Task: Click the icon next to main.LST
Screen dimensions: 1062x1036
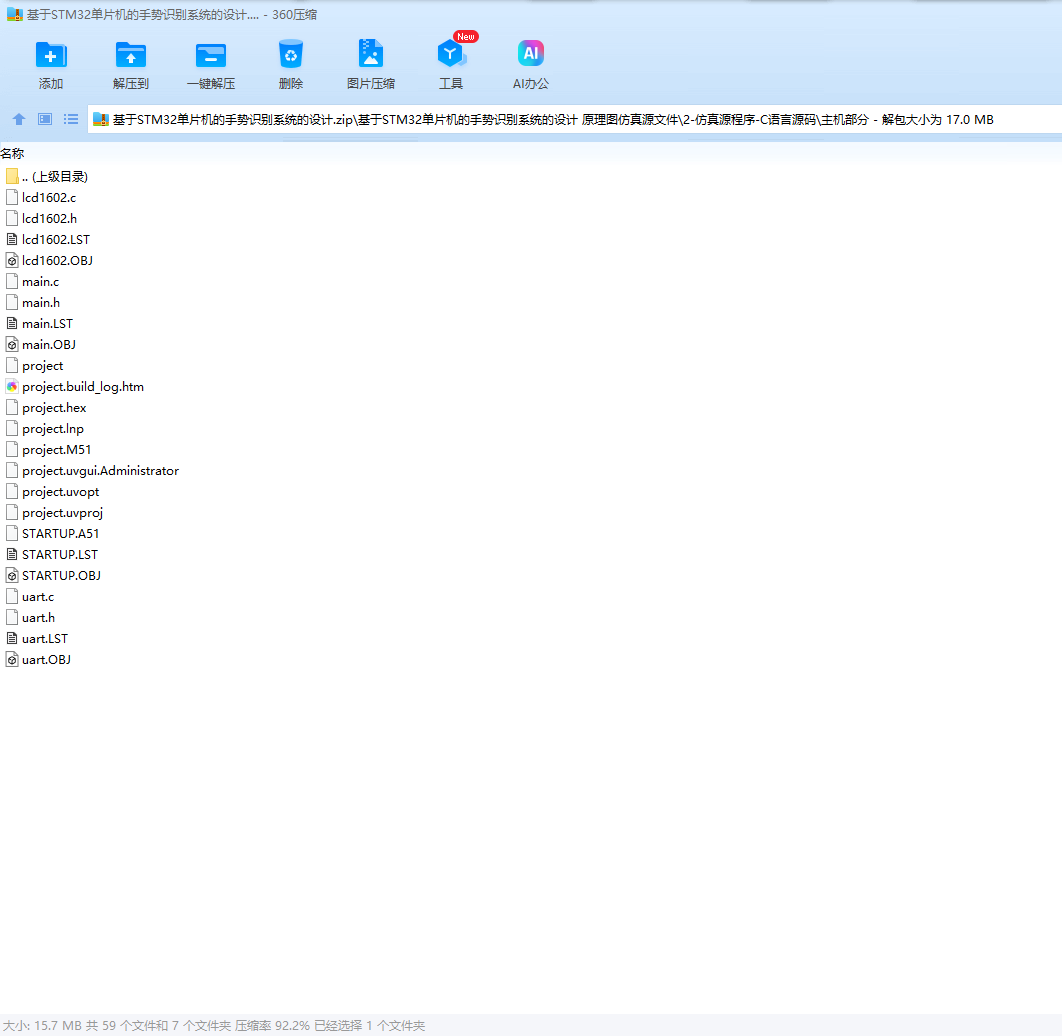Action: [x=12, y=324]
